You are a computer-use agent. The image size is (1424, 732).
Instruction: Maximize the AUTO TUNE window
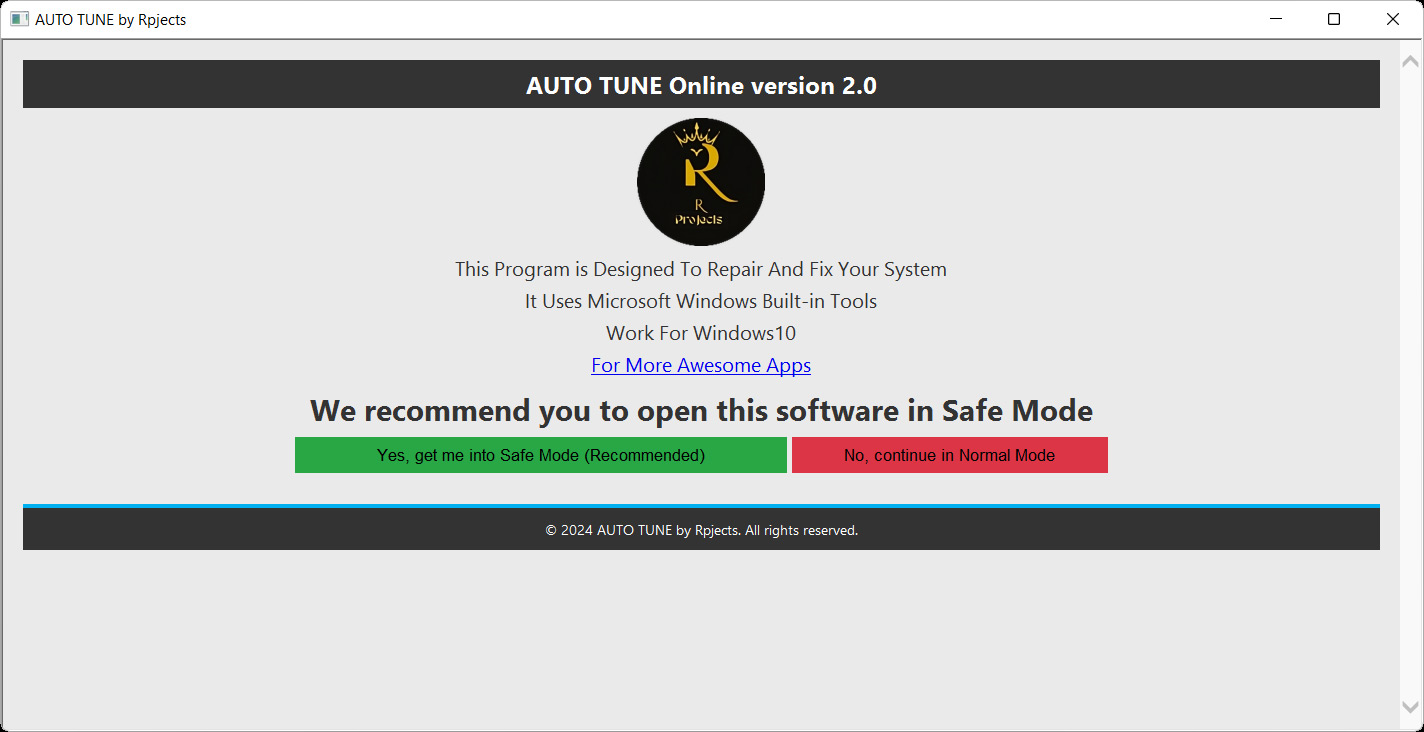point(1334,19)
